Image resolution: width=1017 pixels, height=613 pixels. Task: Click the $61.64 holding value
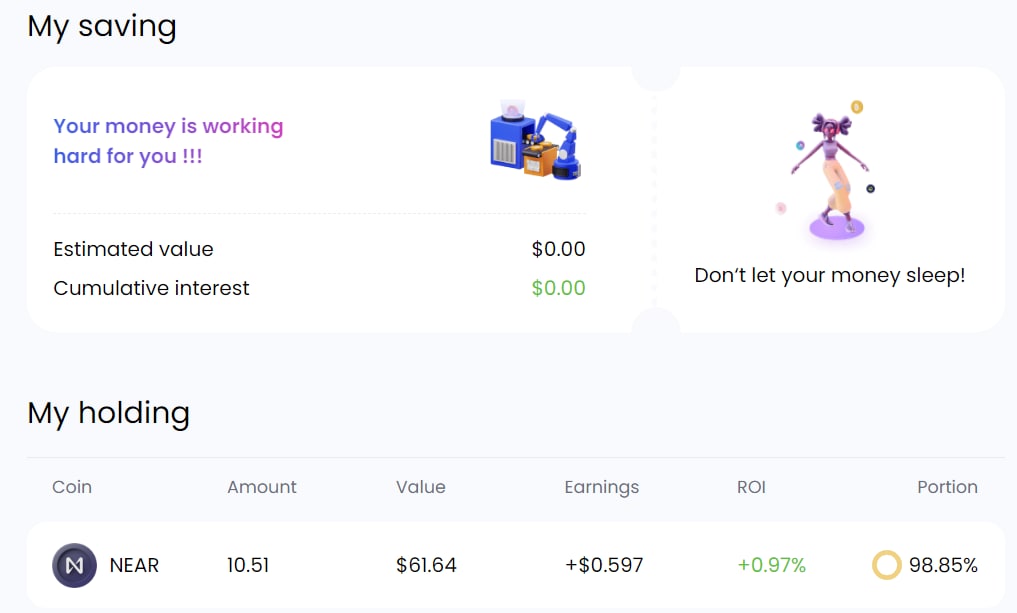[x=426, y=566]
